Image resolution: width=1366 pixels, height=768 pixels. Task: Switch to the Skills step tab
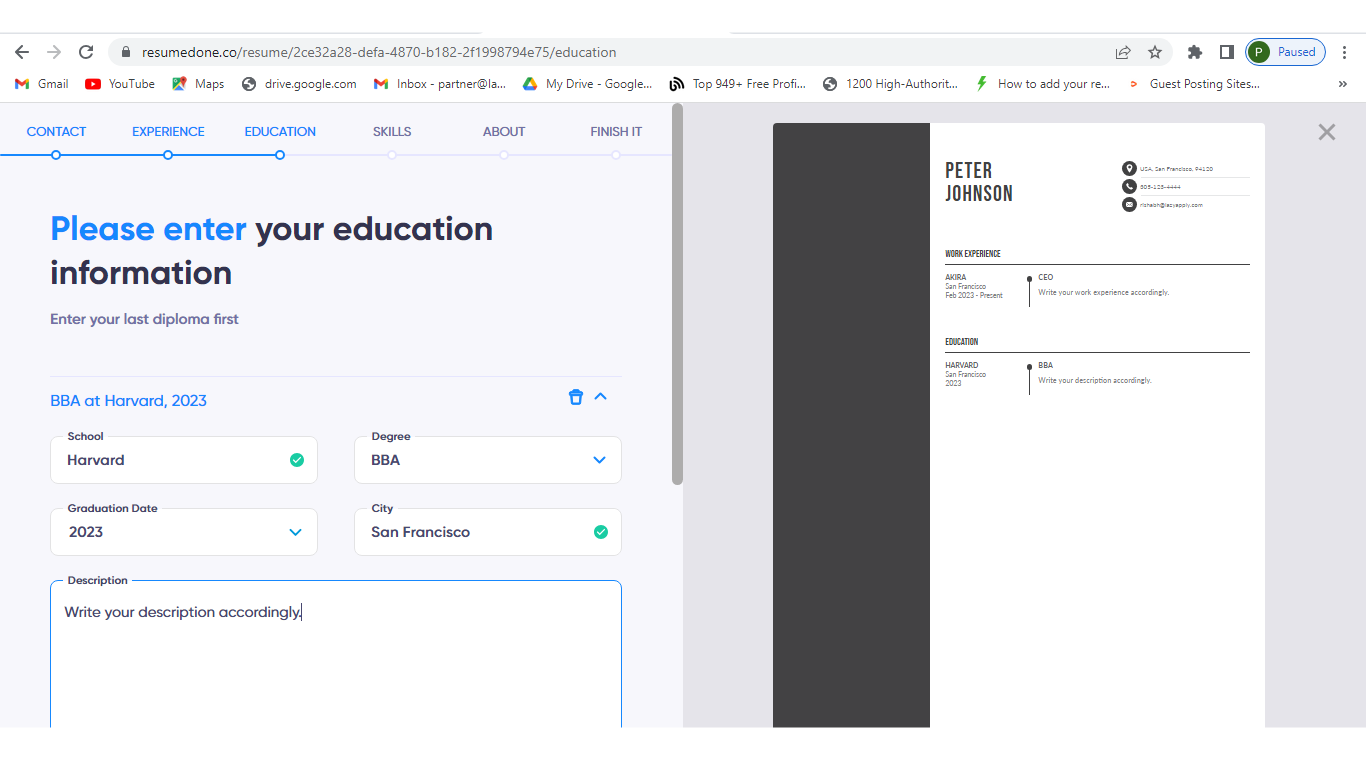(392, 132)
